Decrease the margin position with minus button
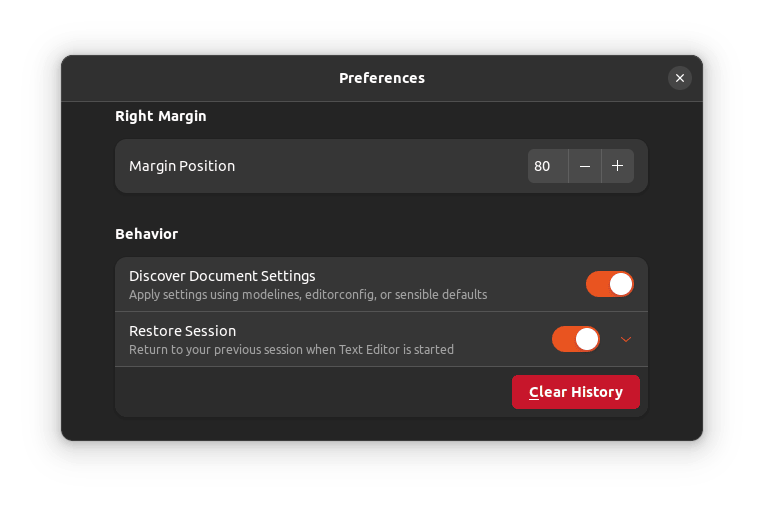This screenshot has width=764, height=508. (x=585, y=166)
